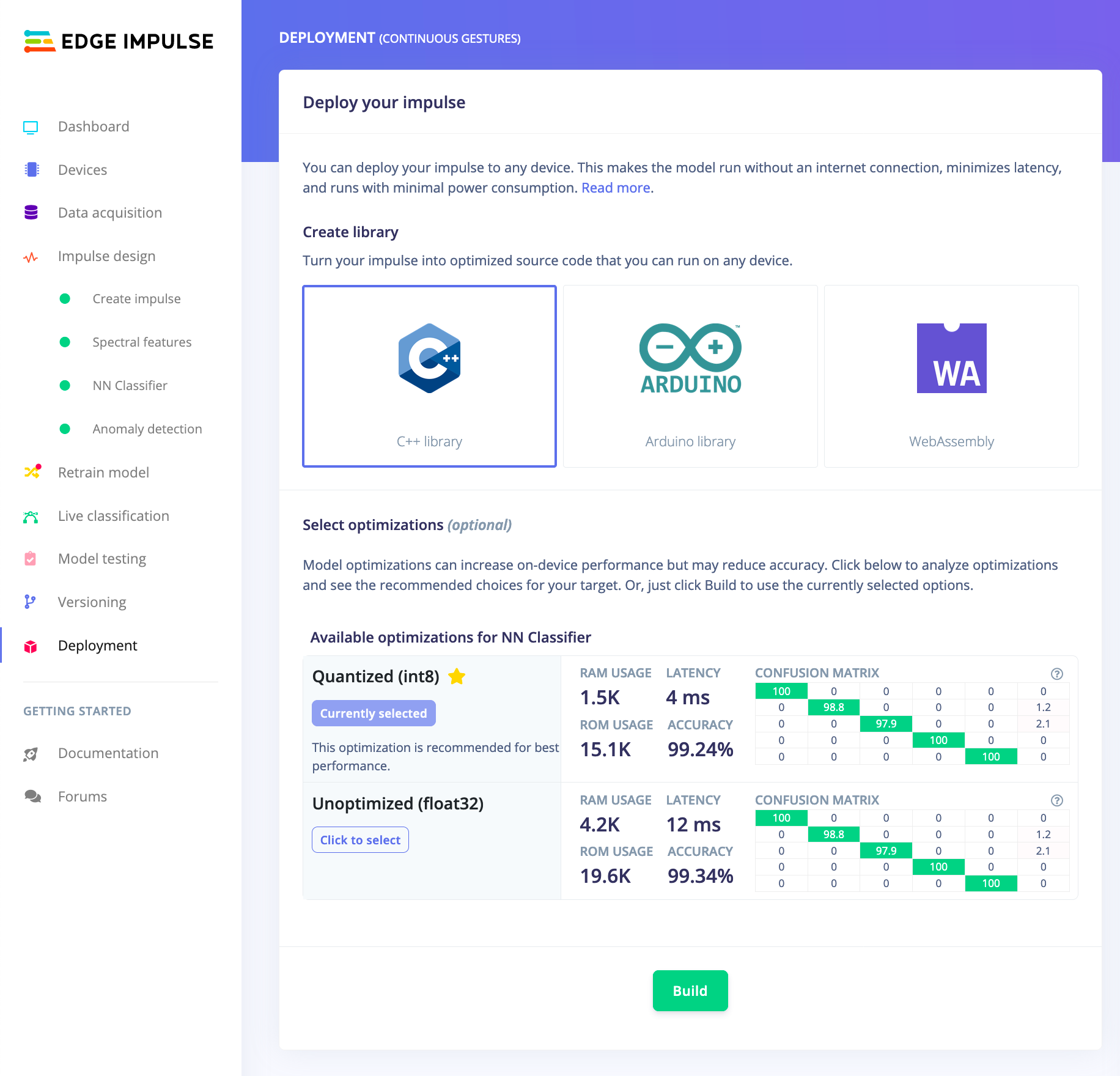
Task: Click the 99.24% accuracy value
Action: 700,750
